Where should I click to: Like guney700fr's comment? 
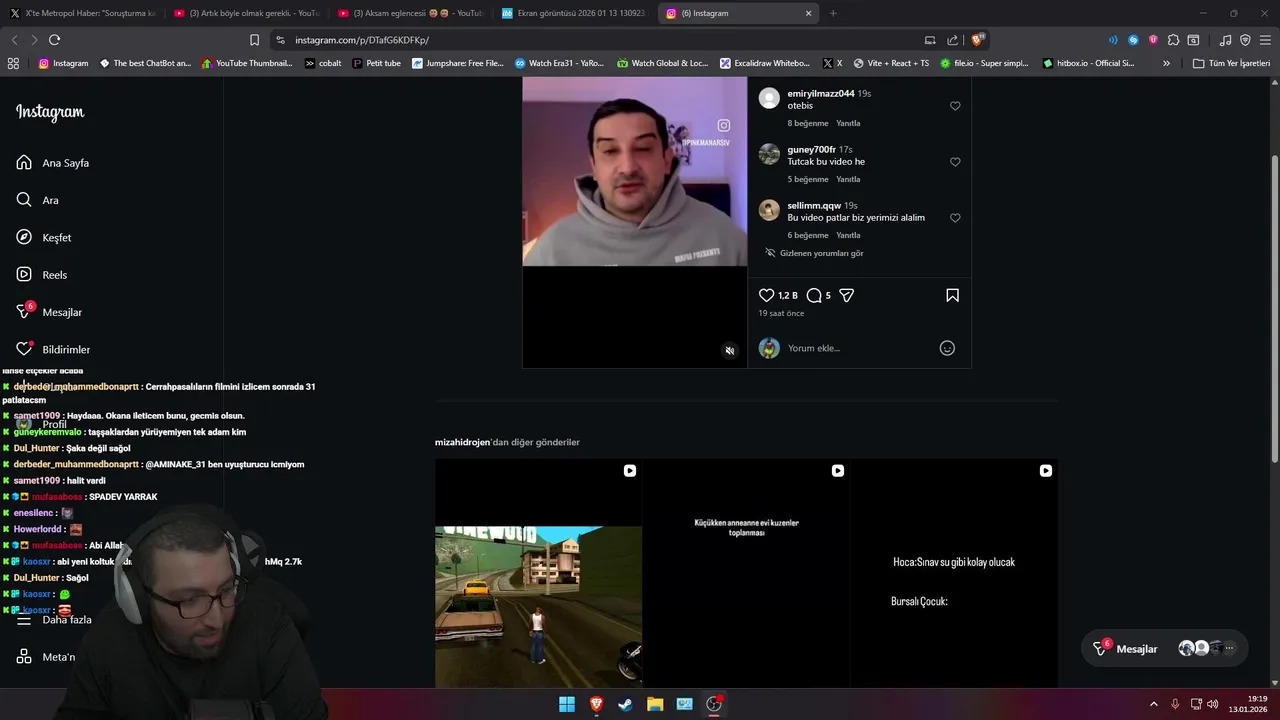point(955,162)
